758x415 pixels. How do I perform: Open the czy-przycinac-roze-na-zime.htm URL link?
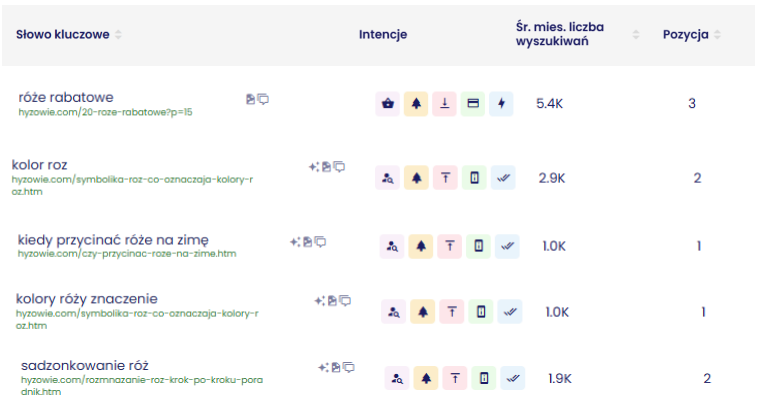(127, 253)
